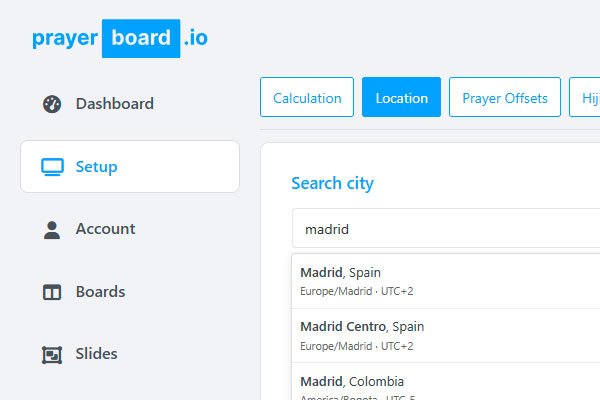Click the Dashboard gauge icon
The width and height of the screenshot is (600, 400).
[x=52, y=104]
